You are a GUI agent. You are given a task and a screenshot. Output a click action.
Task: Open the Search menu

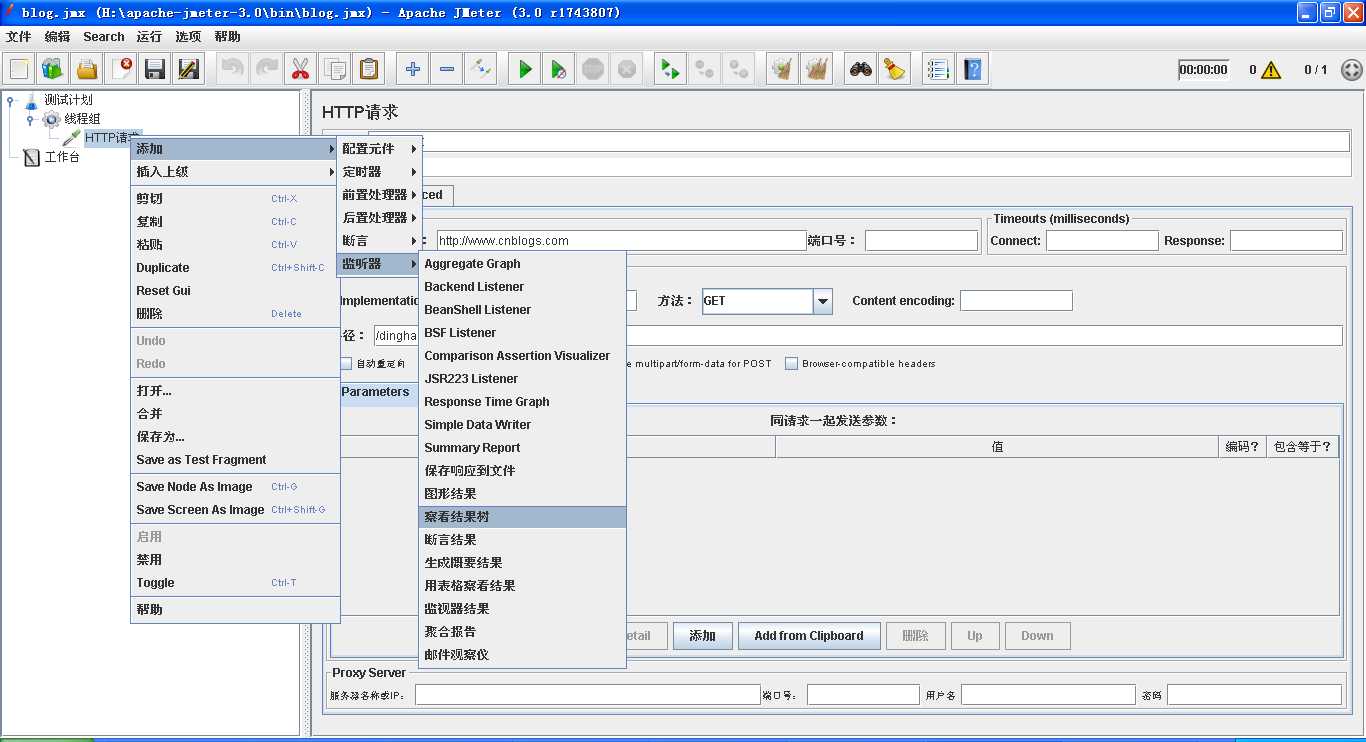(104, 36)
